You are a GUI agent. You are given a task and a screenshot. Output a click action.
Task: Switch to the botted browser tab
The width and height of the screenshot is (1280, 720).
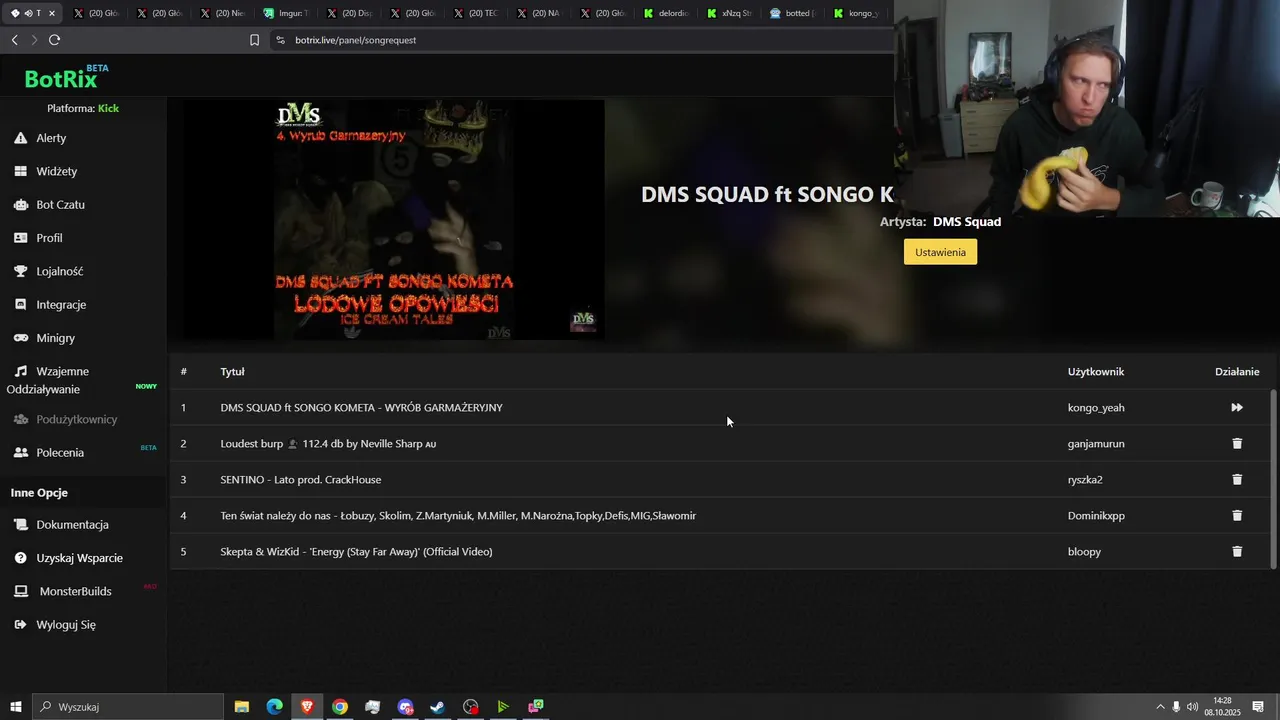pos(792,13)
